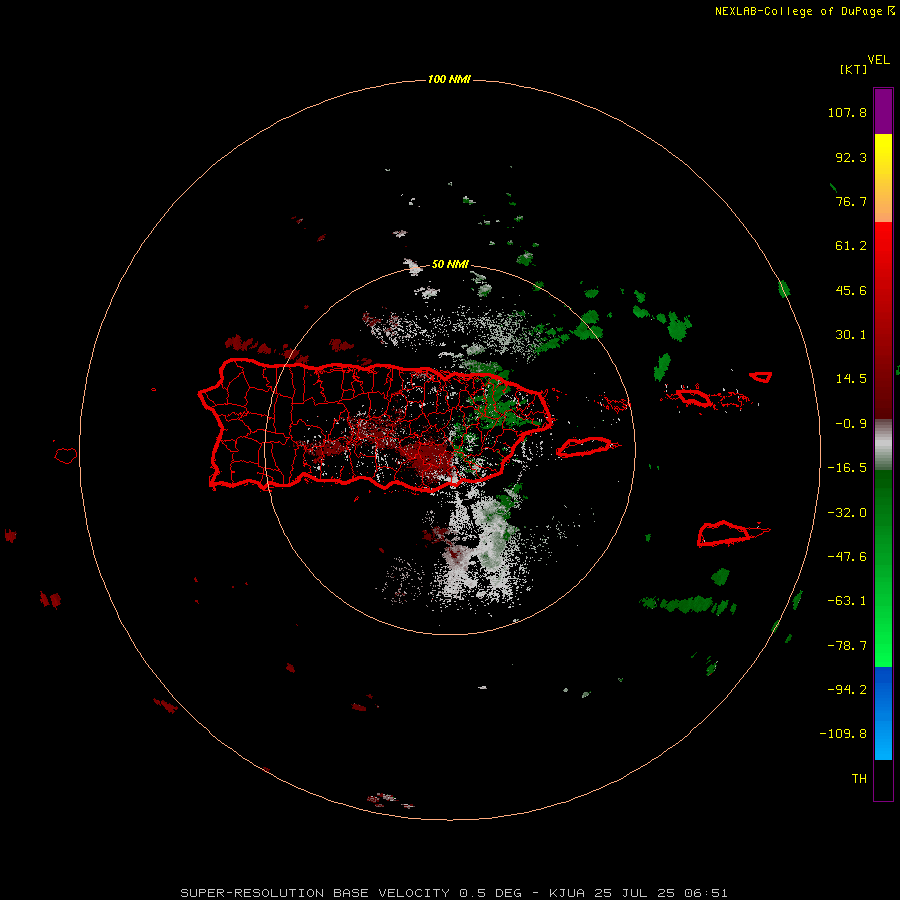Click the TH threshold label
This screenshot has width=900, height=900.
pos(859,779)
